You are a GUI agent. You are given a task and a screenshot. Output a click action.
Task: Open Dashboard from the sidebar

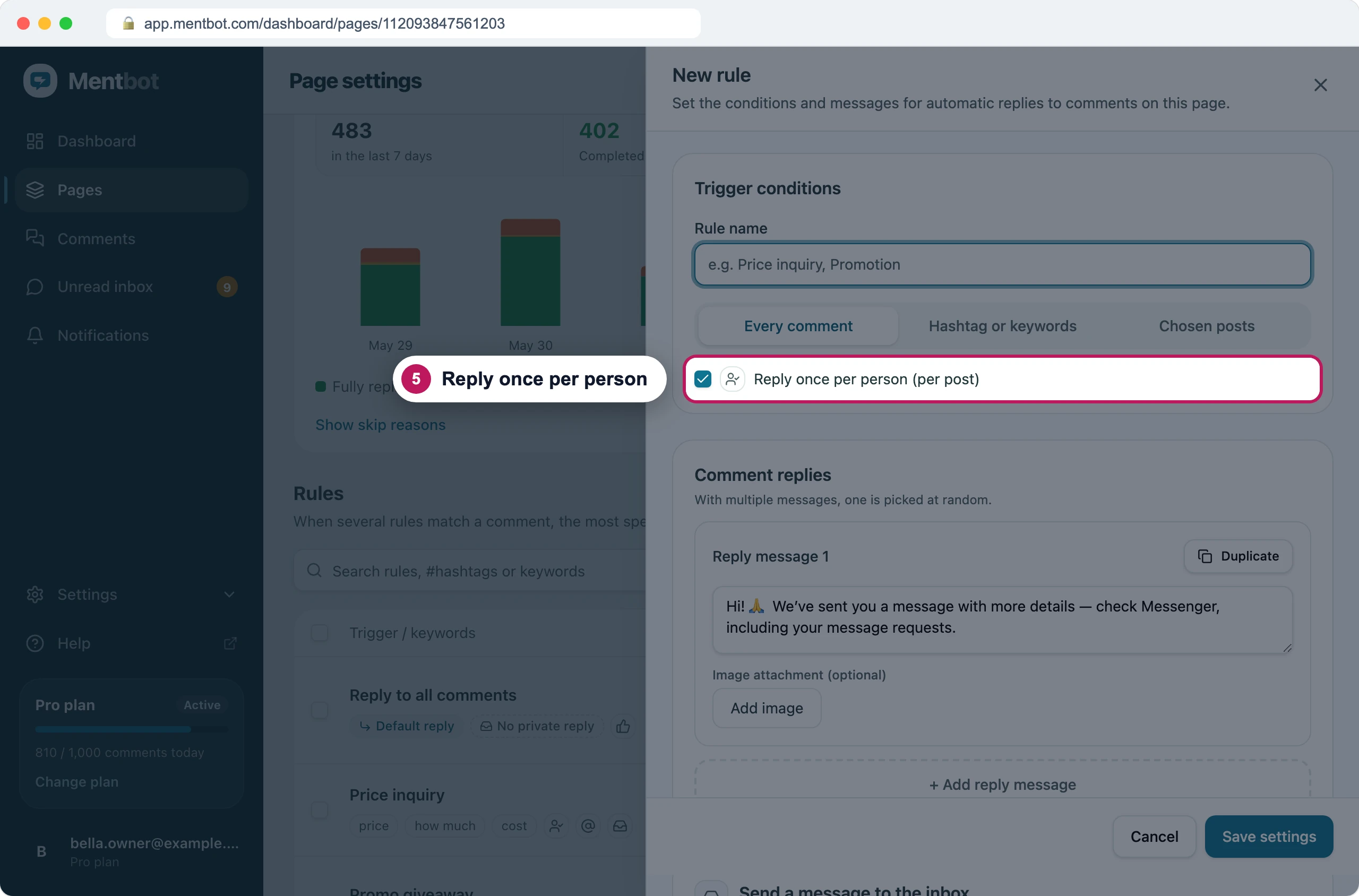(x=132, y=141)
